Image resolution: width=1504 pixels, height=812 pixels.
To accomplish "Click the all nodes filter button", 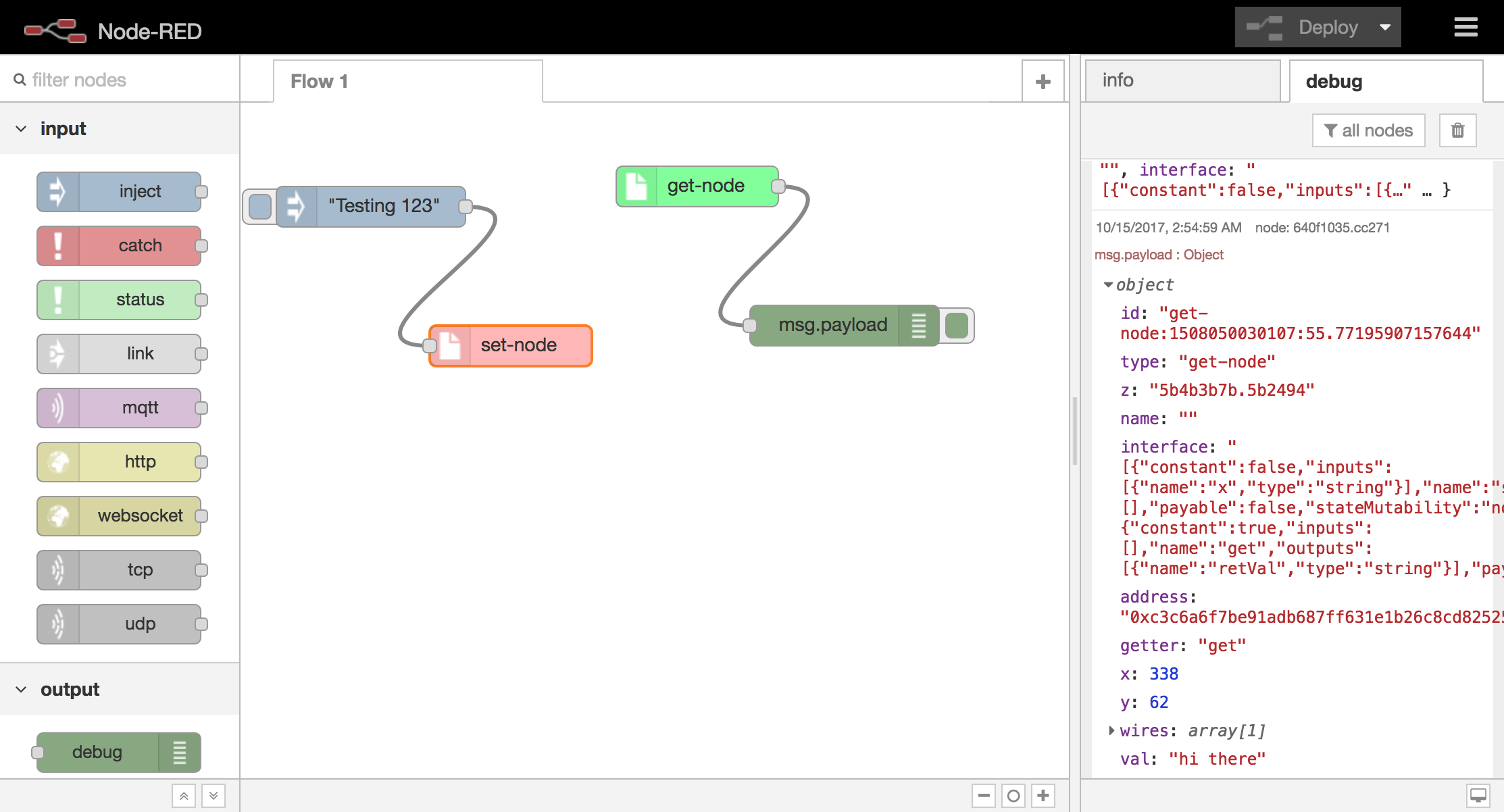I will click(x=1368, y=130).
